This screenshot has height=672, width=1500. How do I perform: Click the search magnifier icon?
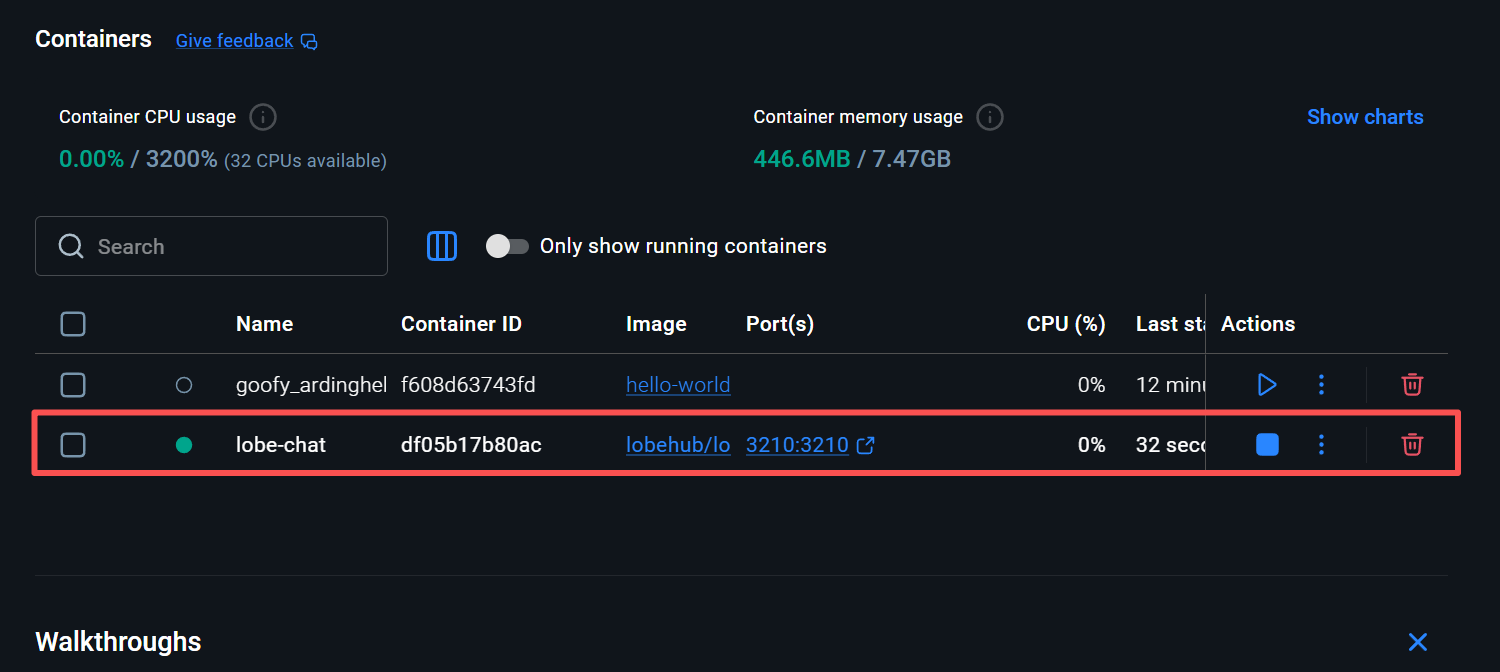point(71,246)
